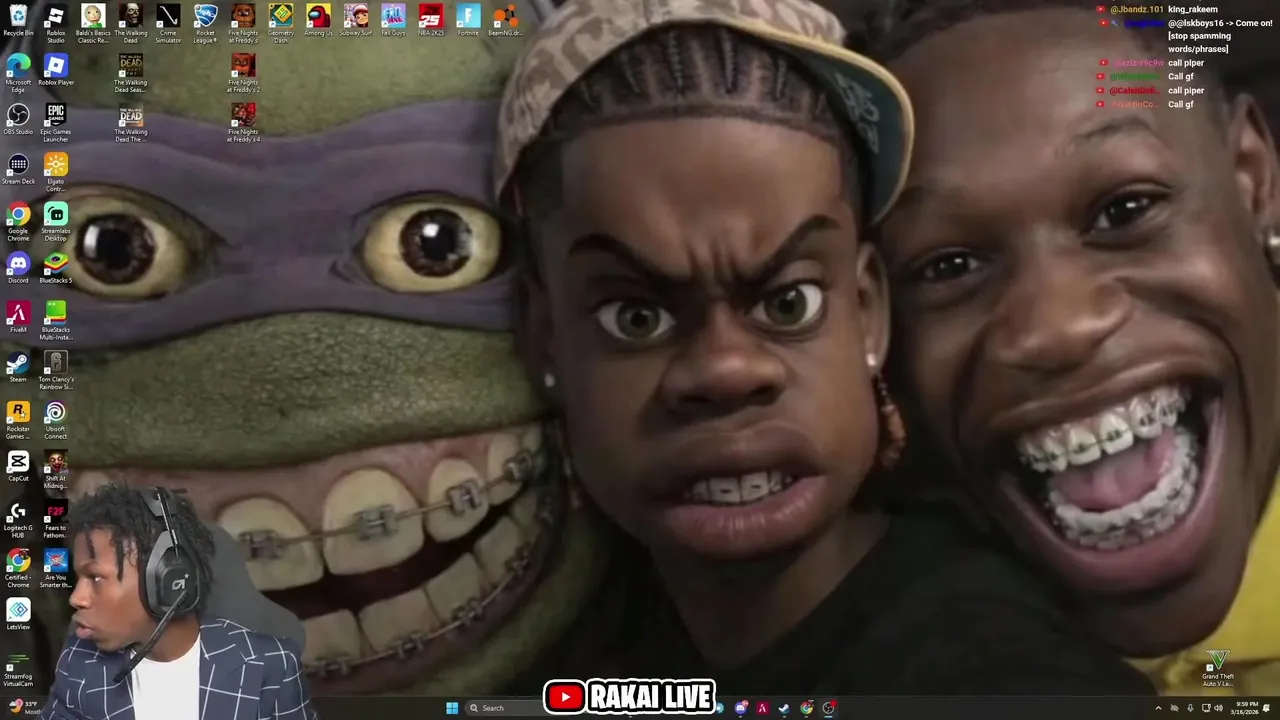Expand hidden system tray icons chevron
Image resolution: width=1280 pixels, height=720 pixels.
1158,708
